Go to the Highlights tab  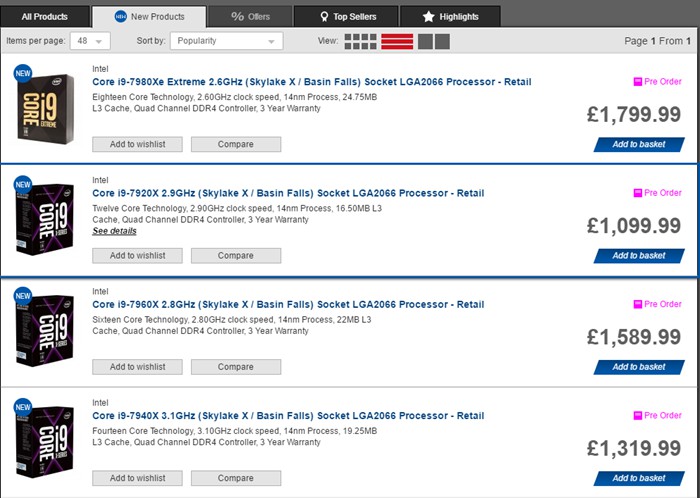coord(450,17)
